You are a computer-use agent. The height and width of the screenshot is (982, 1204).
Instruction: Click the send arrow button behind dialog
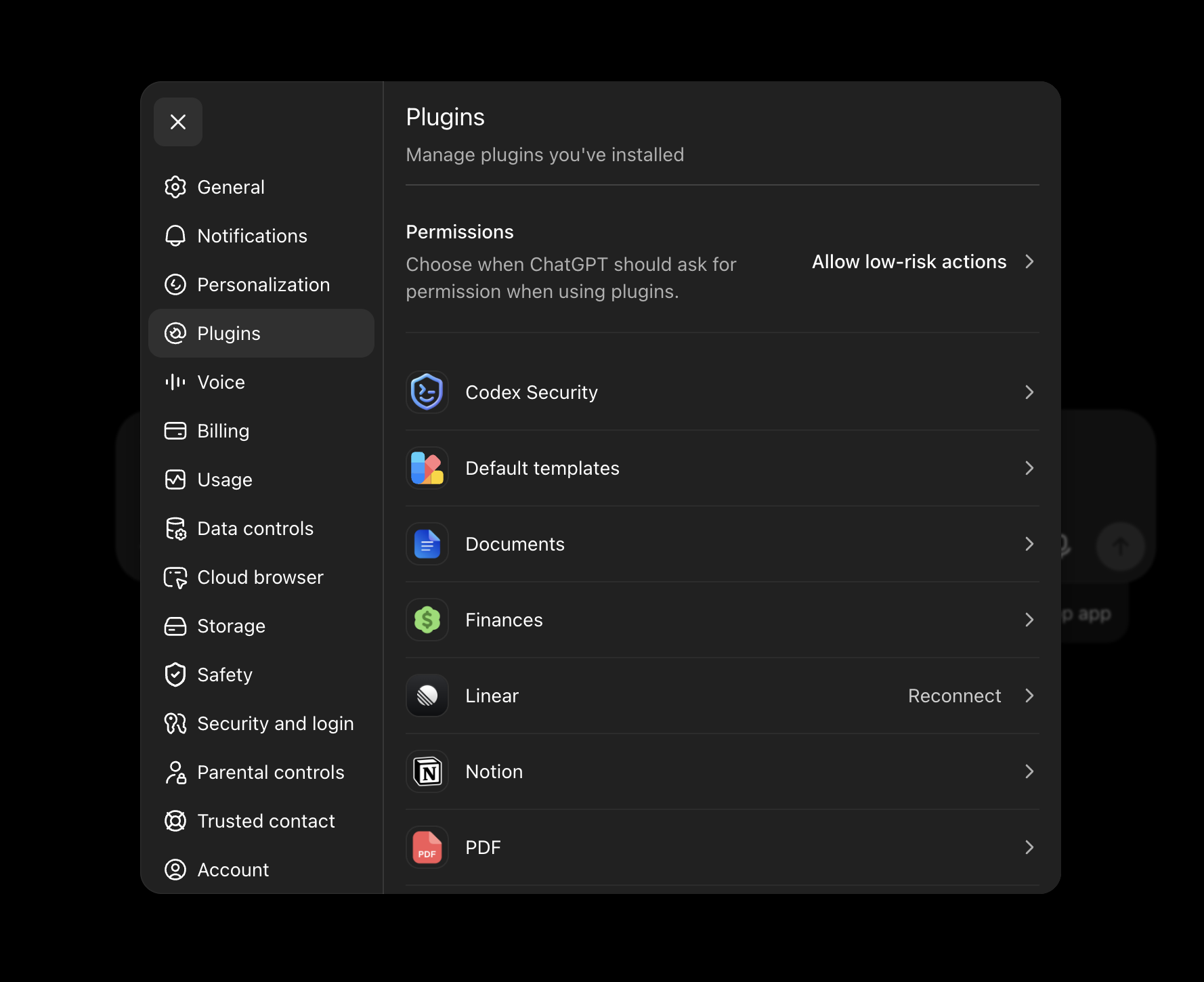(1121, 546)
